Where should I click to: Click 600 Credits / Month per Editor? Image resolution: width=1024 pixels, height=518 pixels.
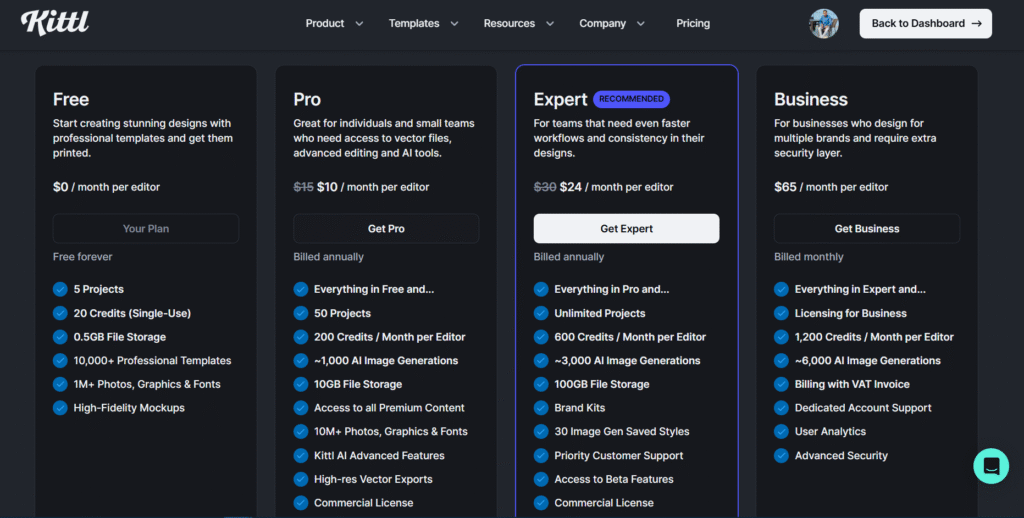click(x=630, y=337)
